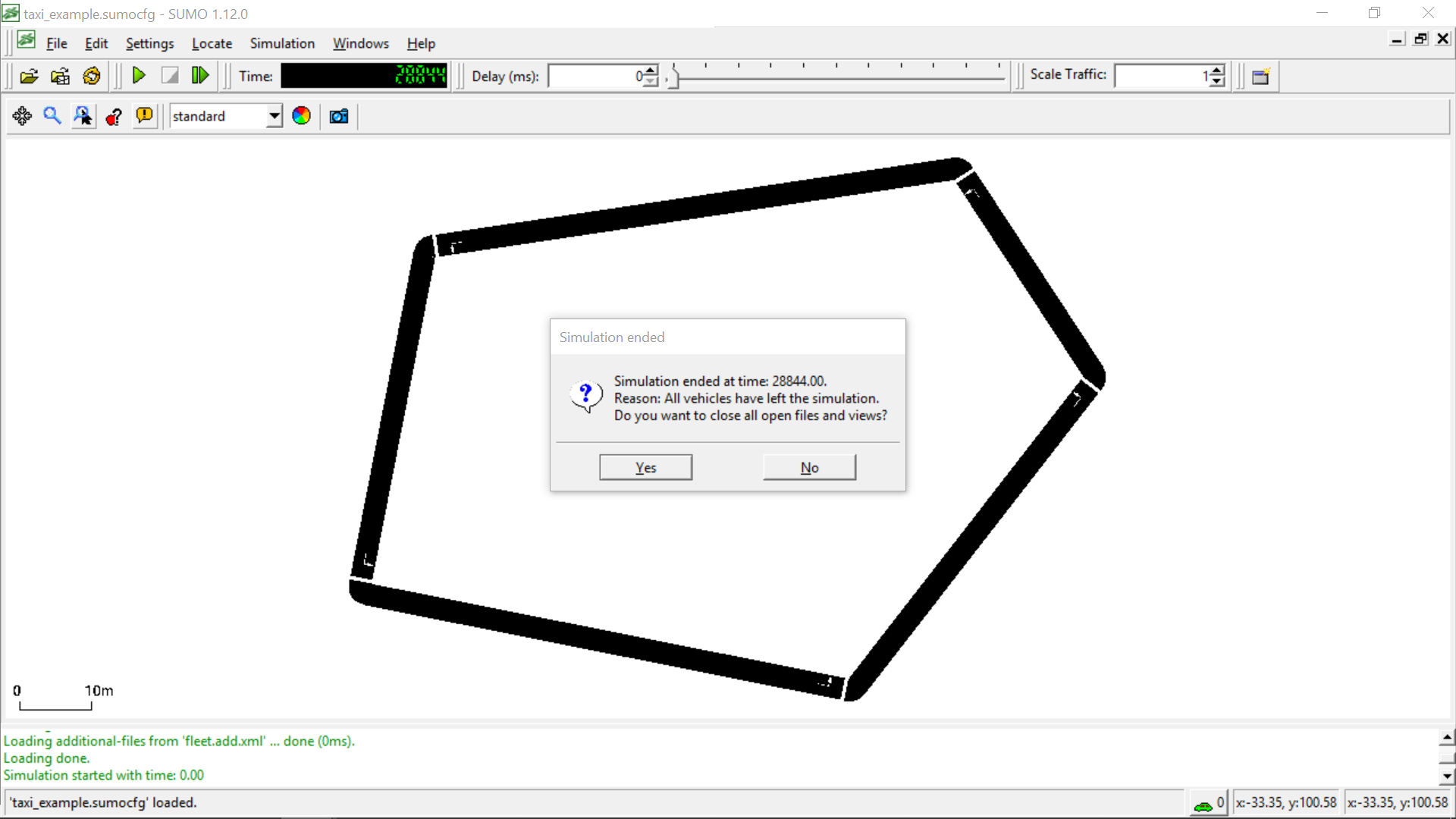Open the Simulation menu
1456x819 pixels.
pyautogui.click(x=282, y=44)
